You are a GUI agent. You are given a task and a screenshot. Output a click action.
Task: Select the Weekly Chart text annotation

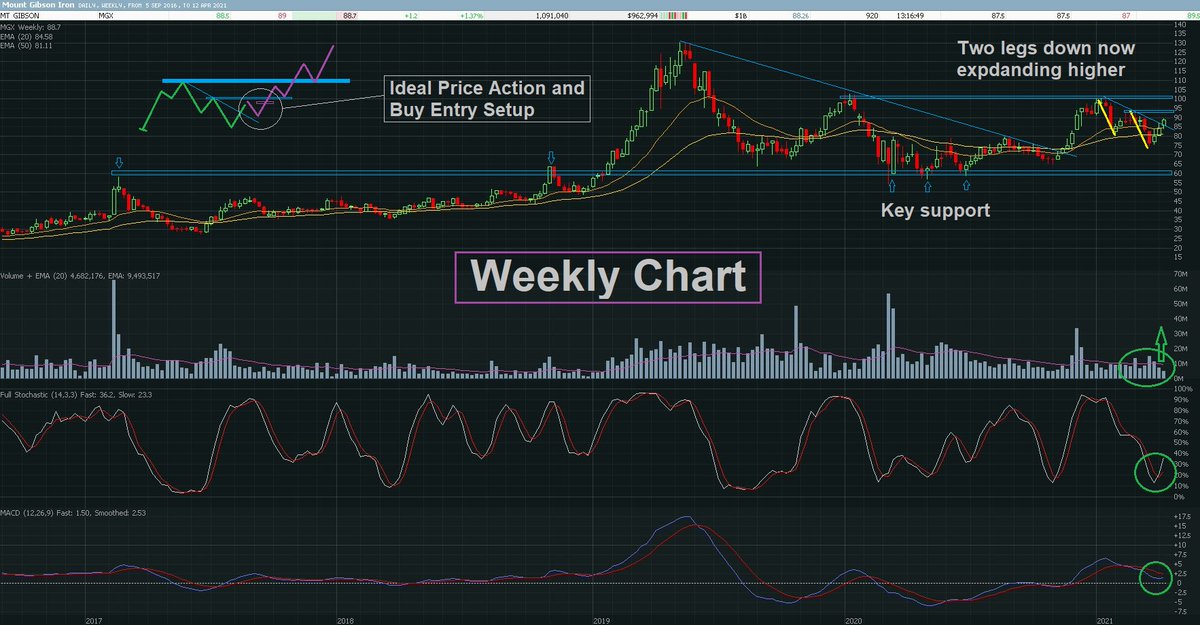pos(608,277)
